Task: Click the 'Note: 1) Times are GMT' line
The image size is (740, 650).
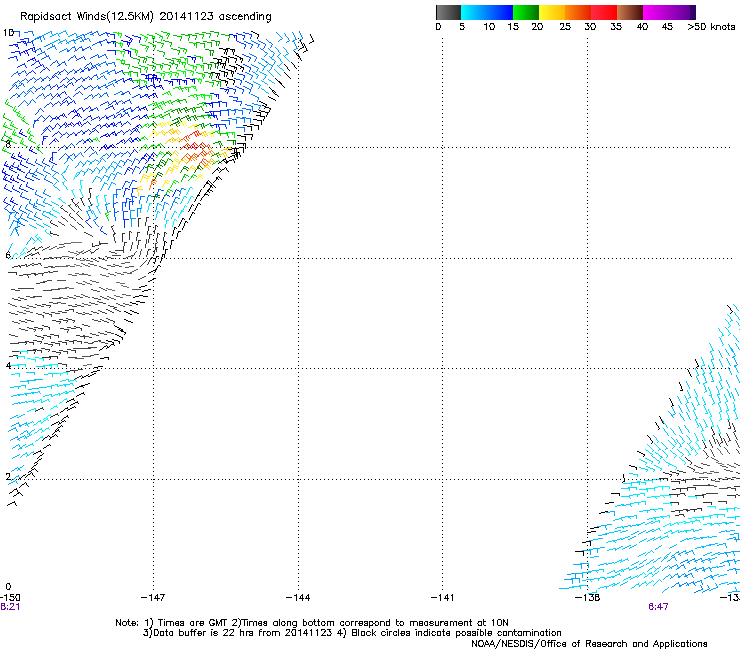Action: tap(312, 623)
